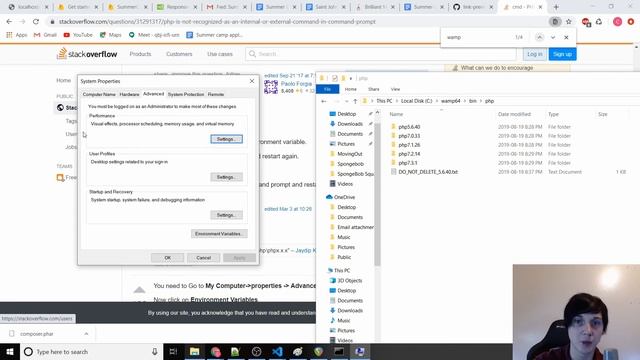Open Use cases link in header
Screen dimensions: 640x360
[x=220, y=54]
